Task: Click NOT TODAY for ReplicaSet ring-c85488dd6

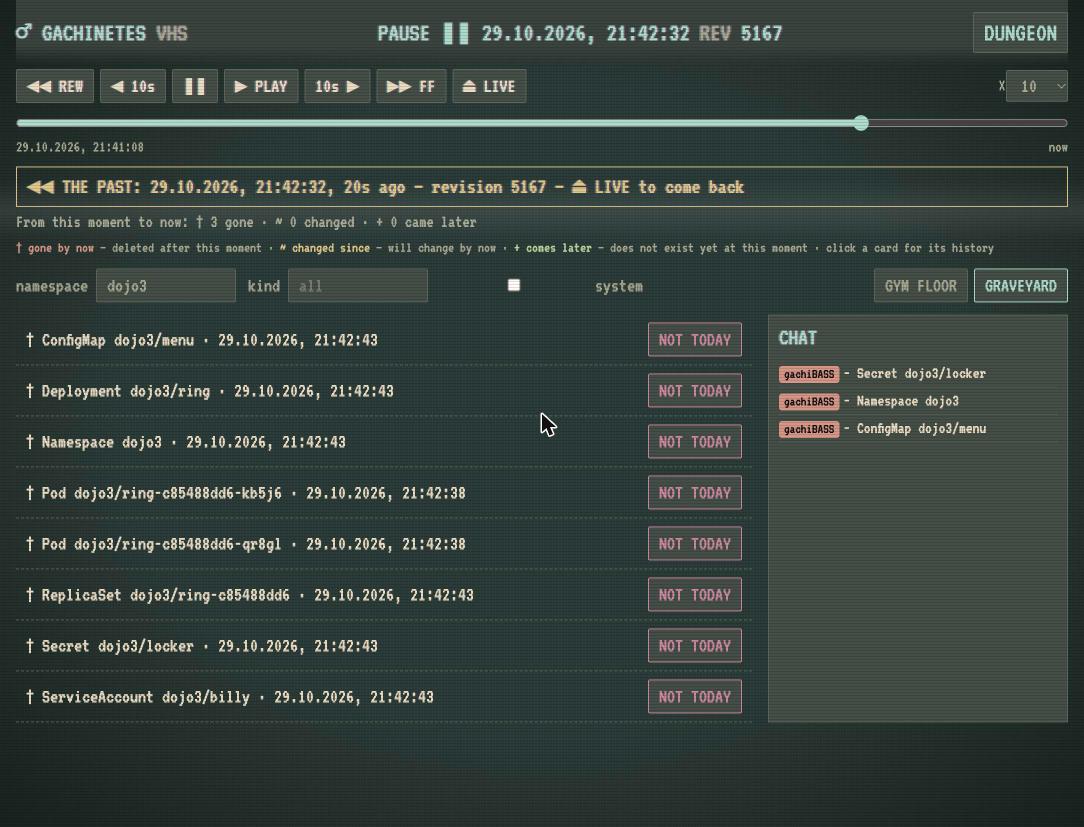Action: [x=695, y=595]
